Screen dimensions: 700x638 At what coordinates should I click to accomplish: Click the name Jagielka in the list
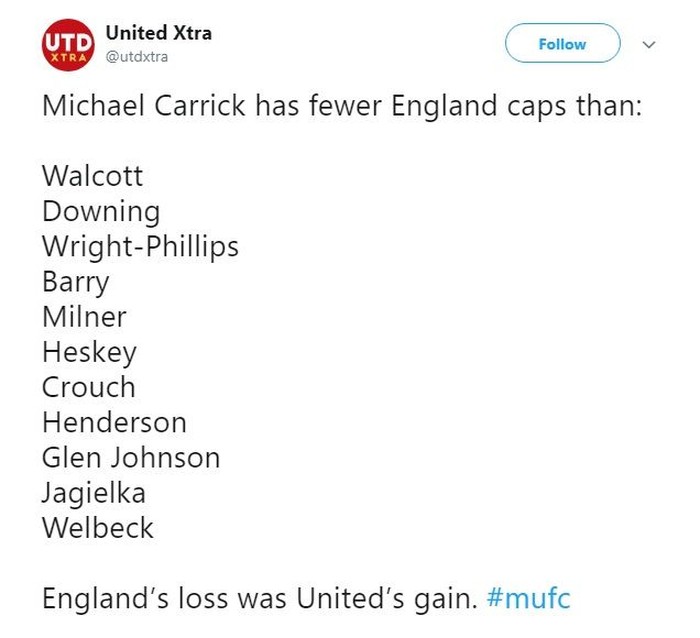click(x=93, y=492)
